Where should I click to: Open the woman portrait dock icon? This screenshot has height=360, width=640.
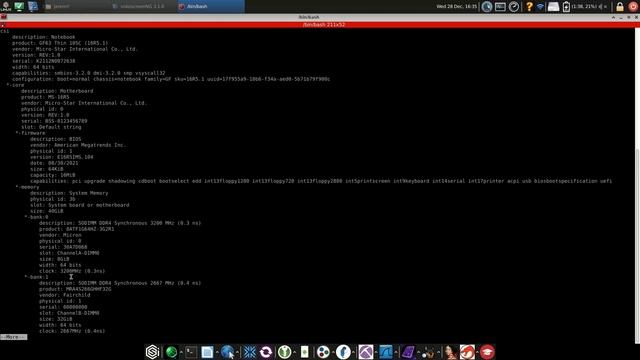click(x=451, y=352)
